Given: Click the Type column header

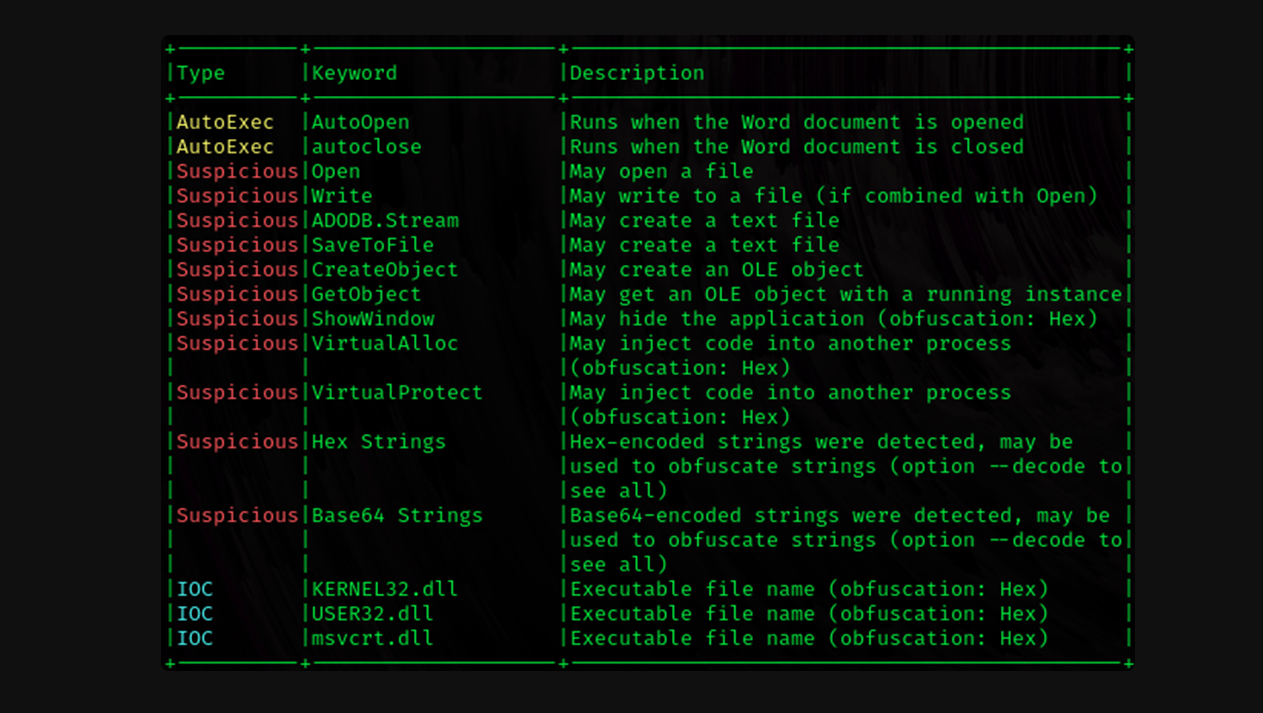Looking at the screenshot, I should [201, 73].
